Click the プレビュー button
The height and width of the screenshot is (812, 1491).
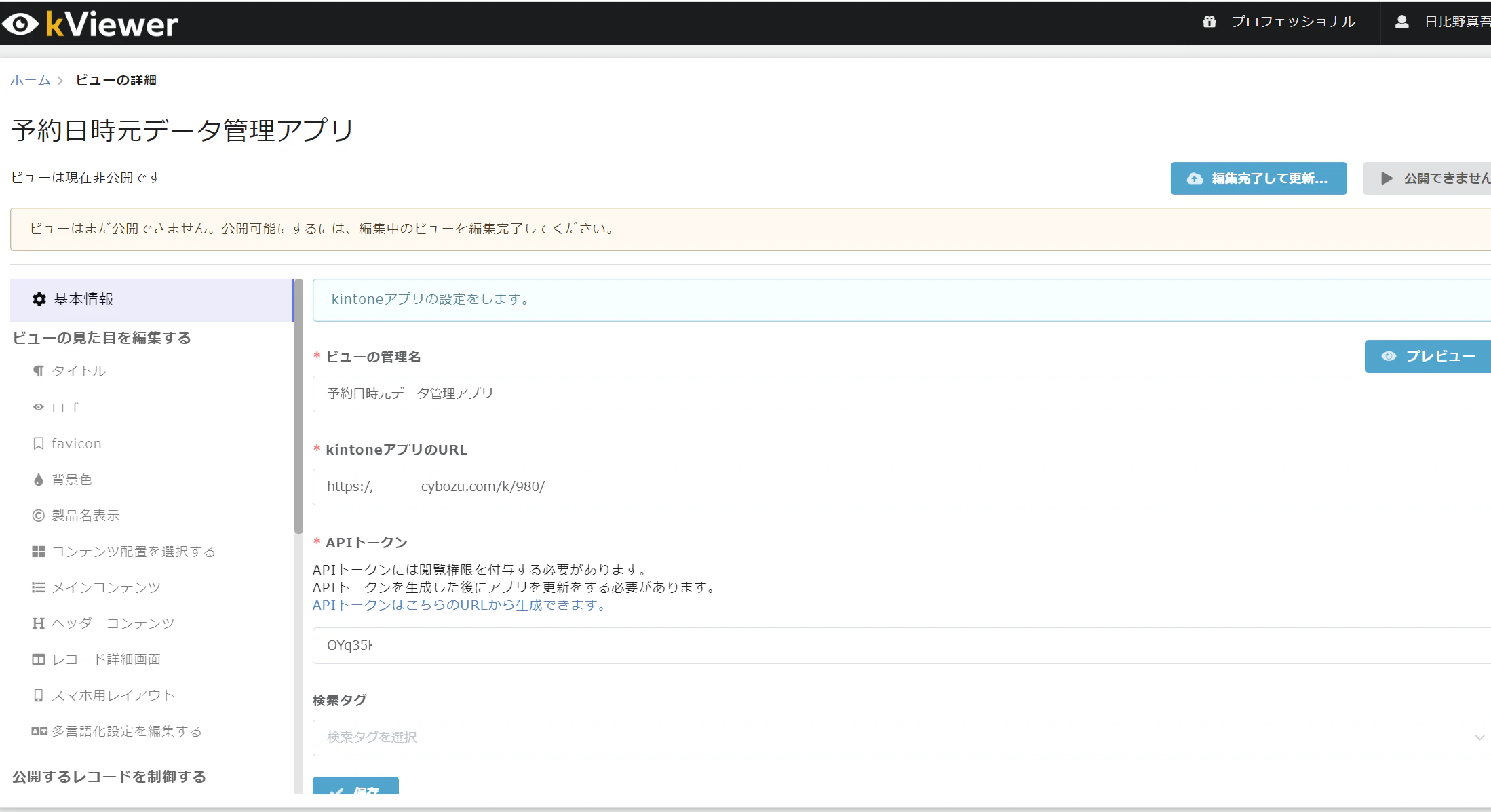point(1429,356)
